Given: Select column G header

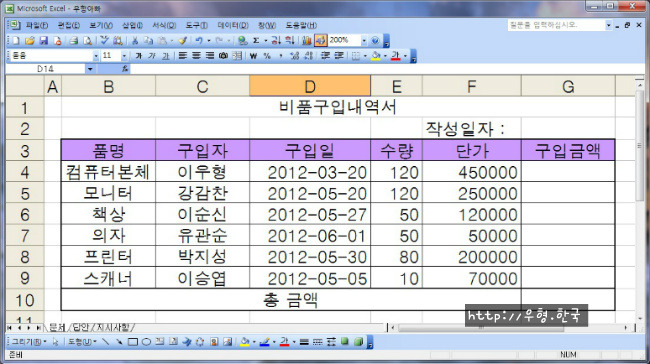Looking at the screenshot, I should click(x=568, y=86).
